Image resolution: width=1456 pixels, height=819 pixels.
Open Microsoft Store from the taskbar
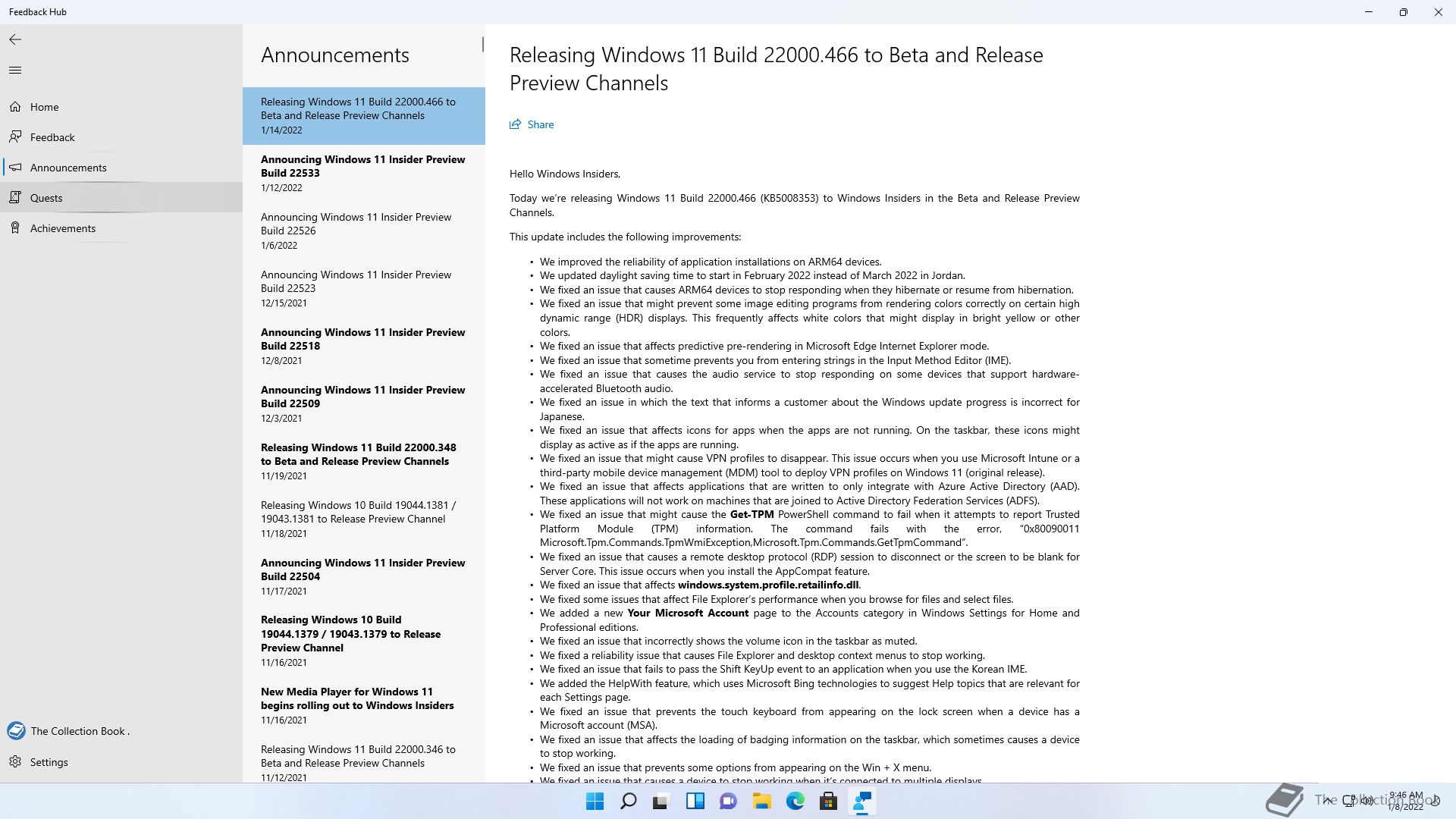(828, 802)
